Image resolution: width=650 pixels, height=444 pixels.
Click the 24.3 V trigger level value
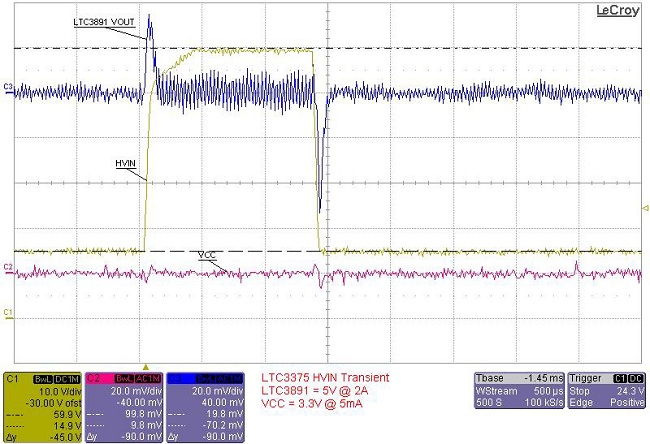tap(631, 391)
